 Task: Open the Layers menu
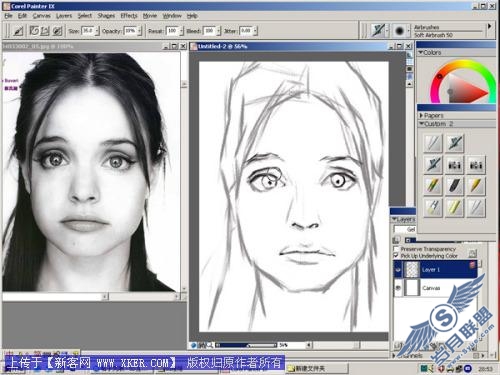pos(64,16)
